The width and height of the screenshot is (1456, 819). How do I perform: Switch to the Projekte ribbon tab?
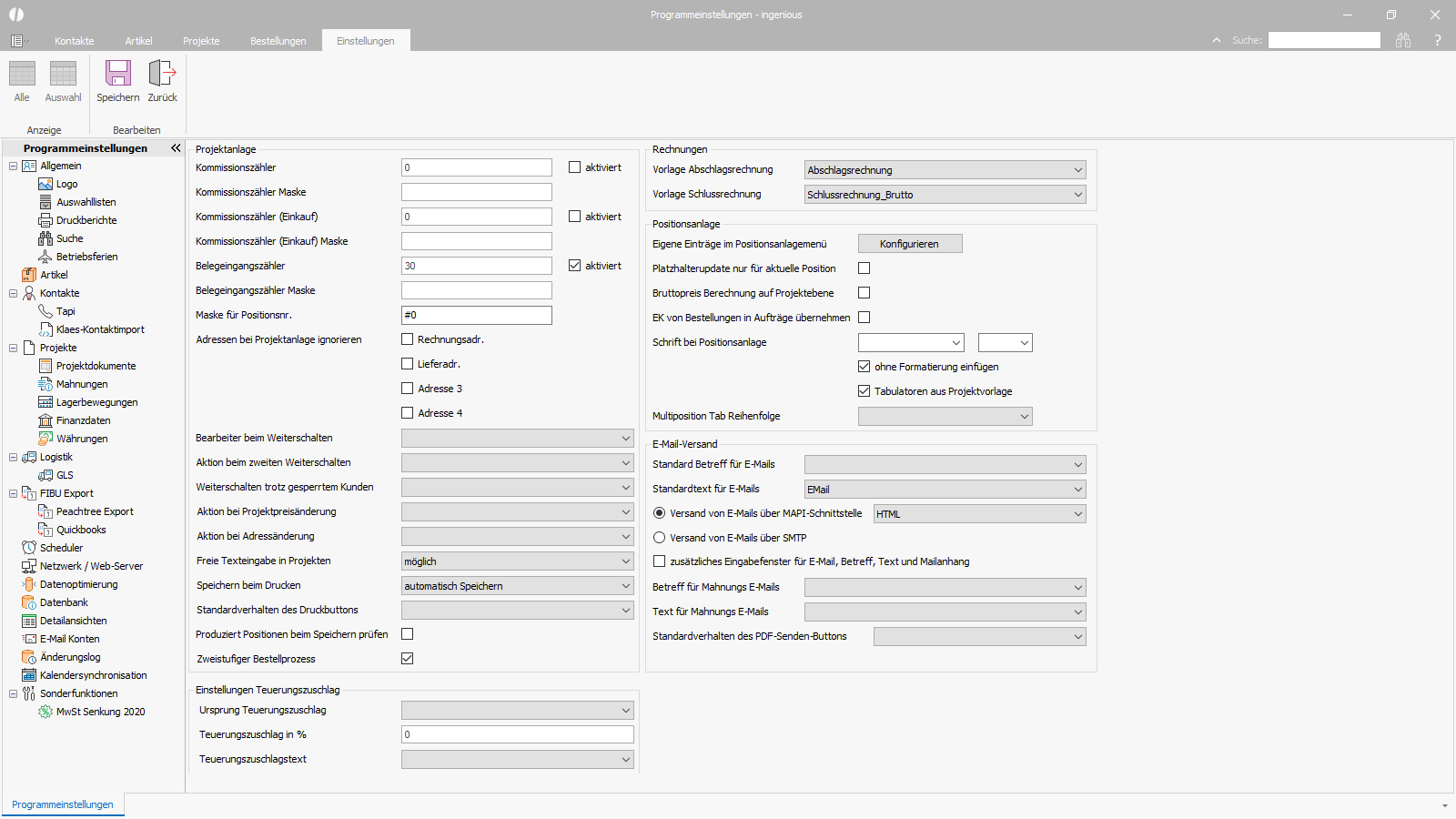(201, 41)
